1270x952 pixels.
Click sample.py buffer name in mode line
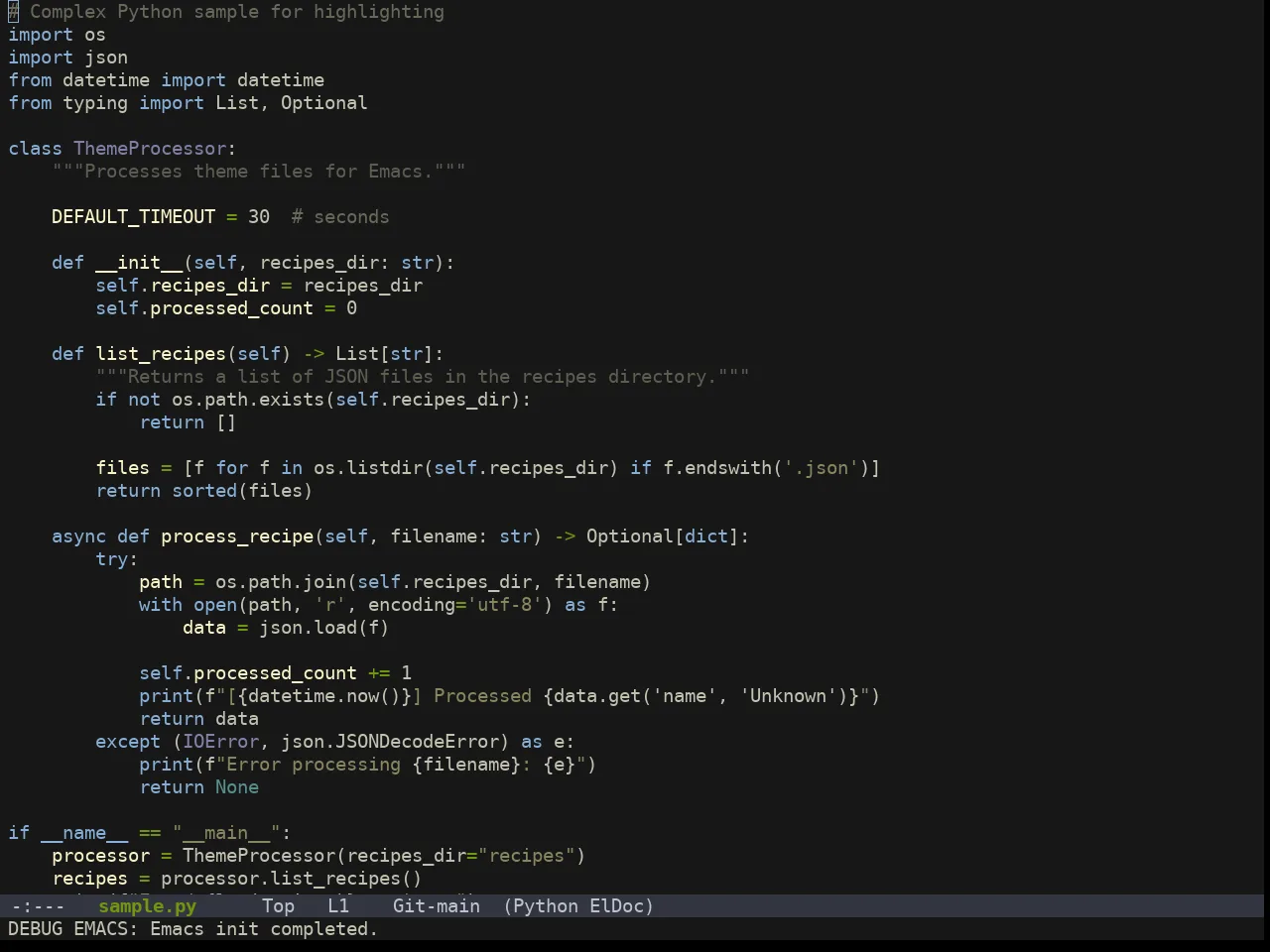(x=147, y=906)
